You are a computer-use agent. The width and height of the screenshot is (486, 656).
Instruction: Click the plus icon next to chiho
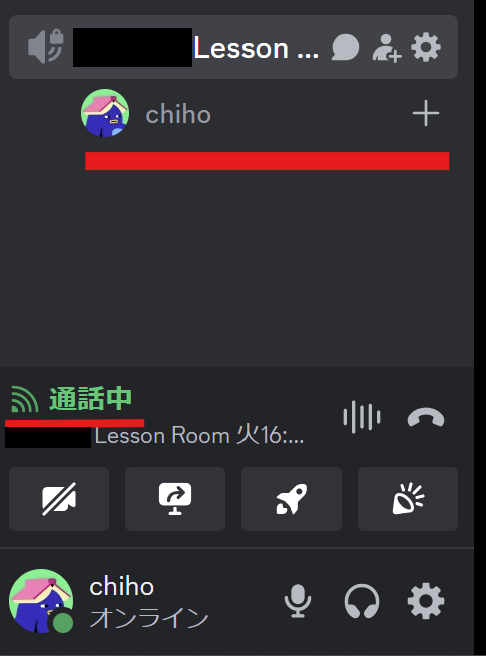pyautogui.click(x=426, y=113)
